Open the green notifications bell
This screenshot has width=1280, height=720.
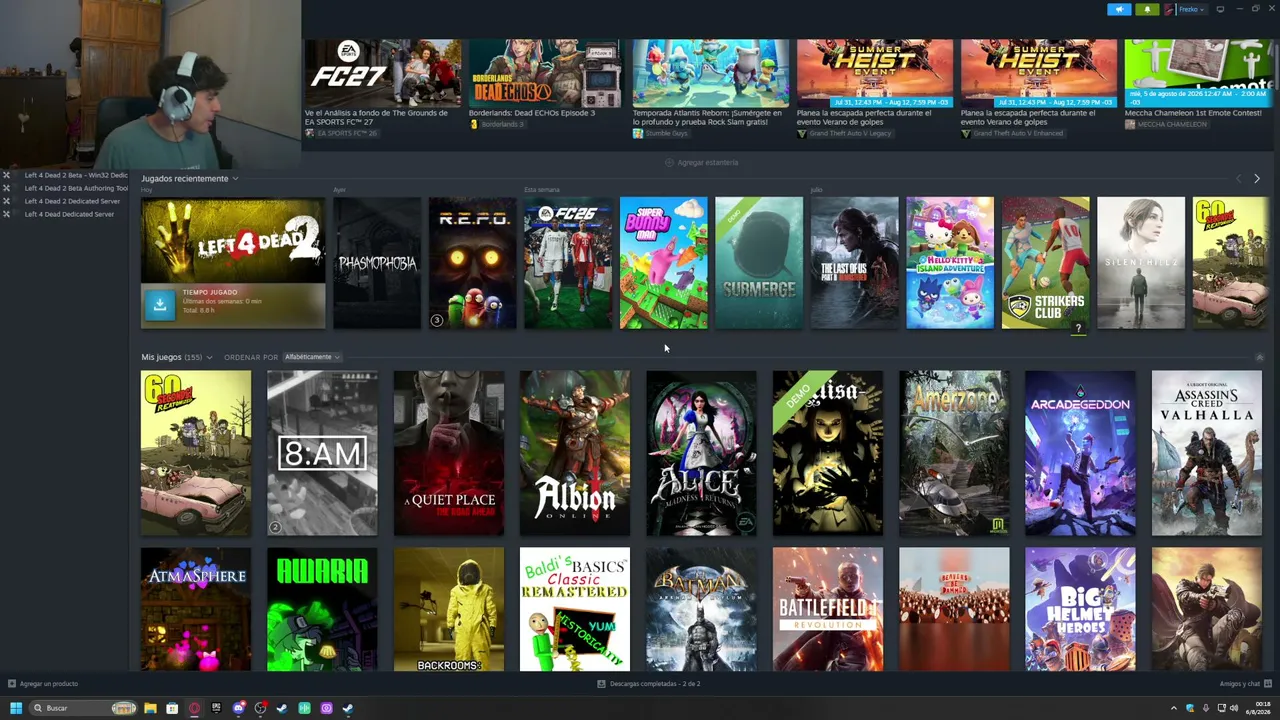pyautogui.click(x=1147, y=9)
